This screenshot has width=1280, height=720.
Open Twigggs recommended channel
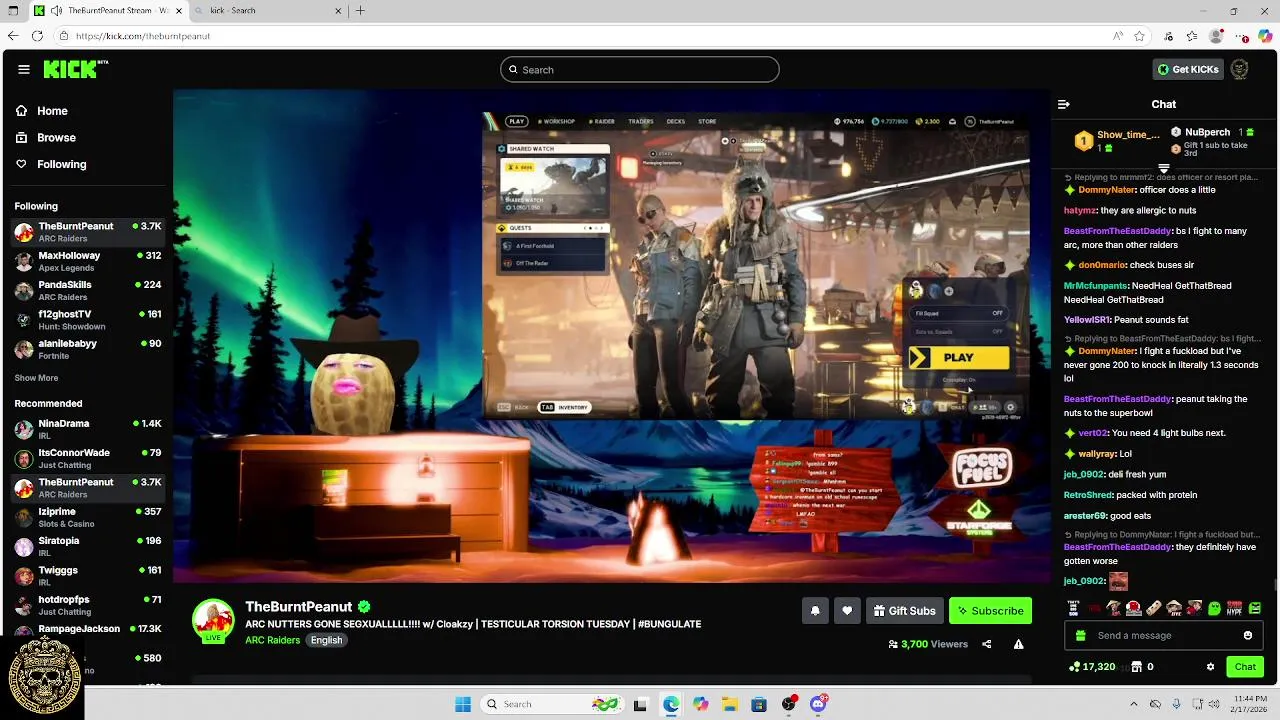click(88, 576)
